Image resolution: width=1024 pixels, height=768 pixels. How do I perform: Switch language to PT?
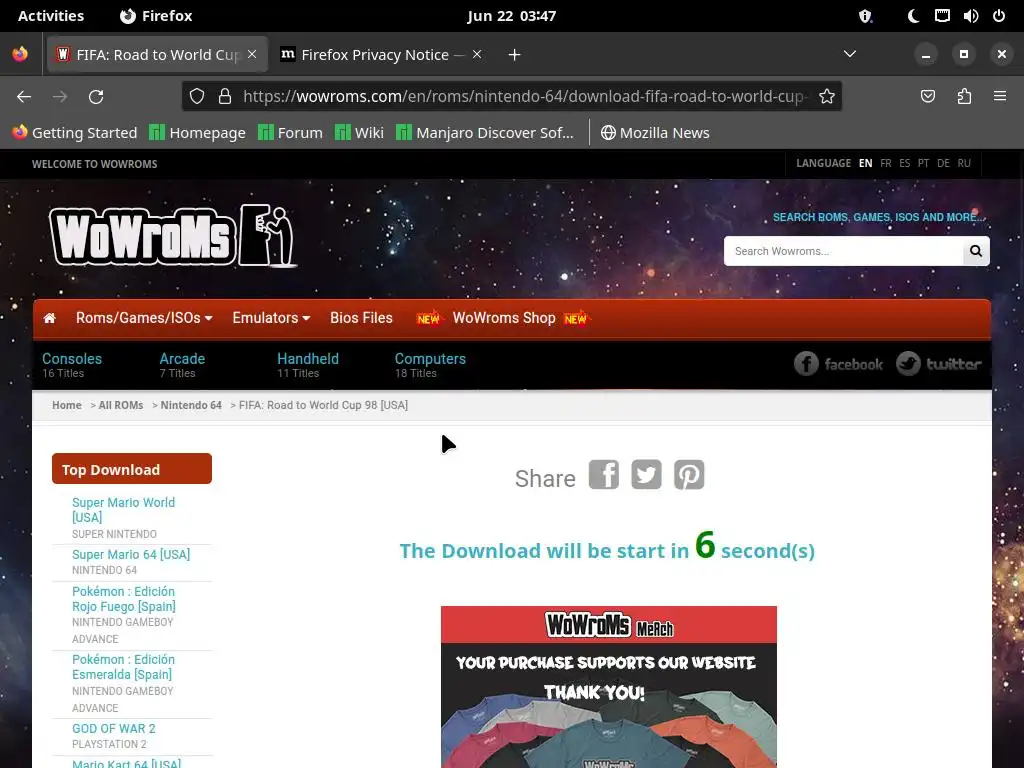[923, 163]
